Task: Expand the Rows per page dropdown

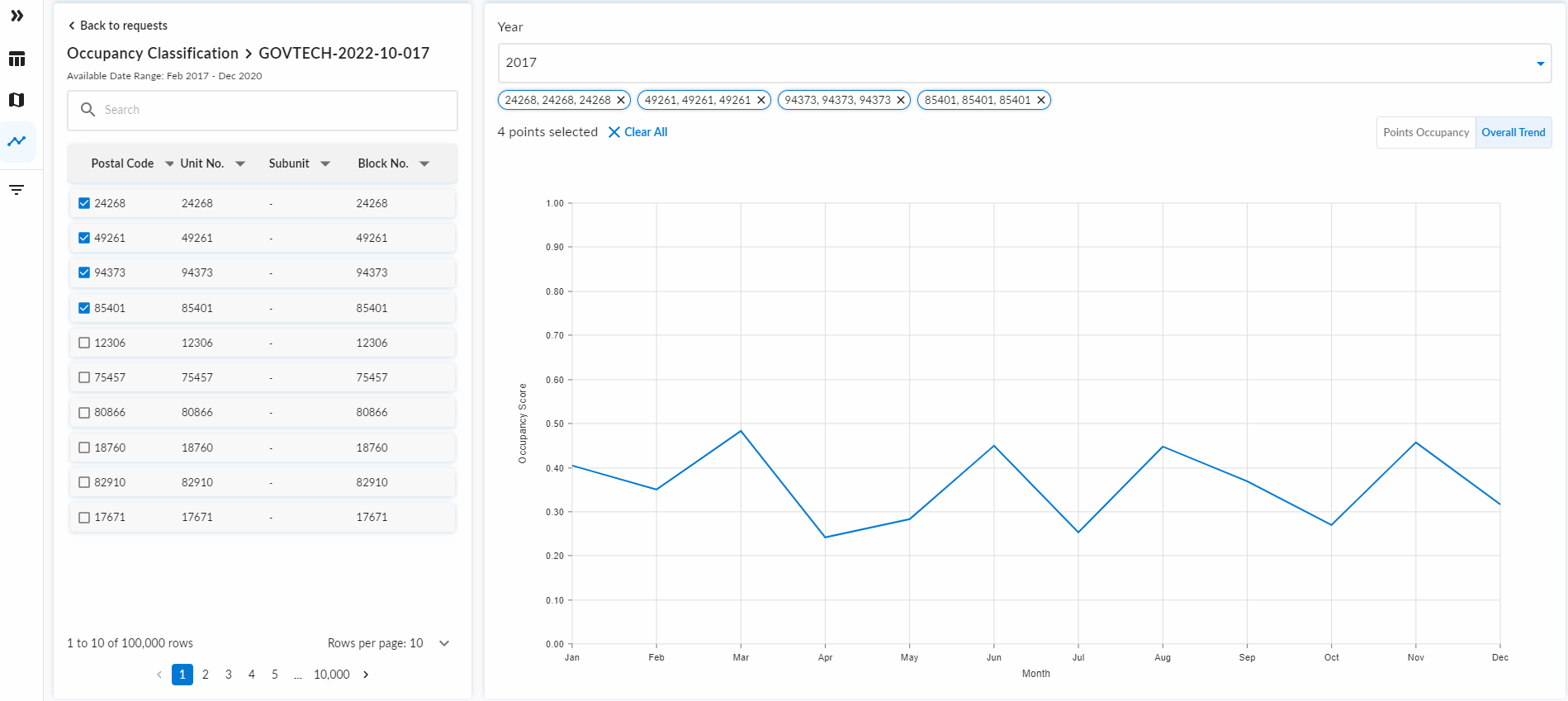Action: pyautogui.click(x=444, y=643)
